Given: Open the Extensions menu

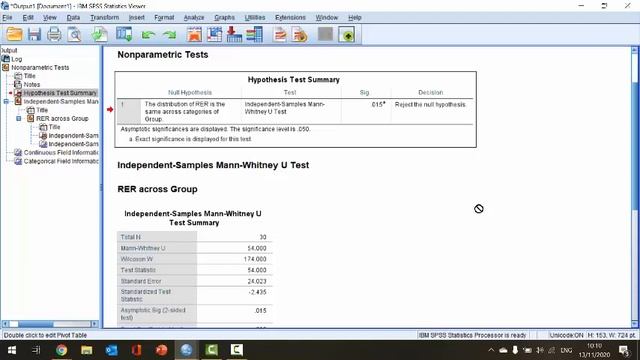Looking at the screenshot, I should 290,18.
